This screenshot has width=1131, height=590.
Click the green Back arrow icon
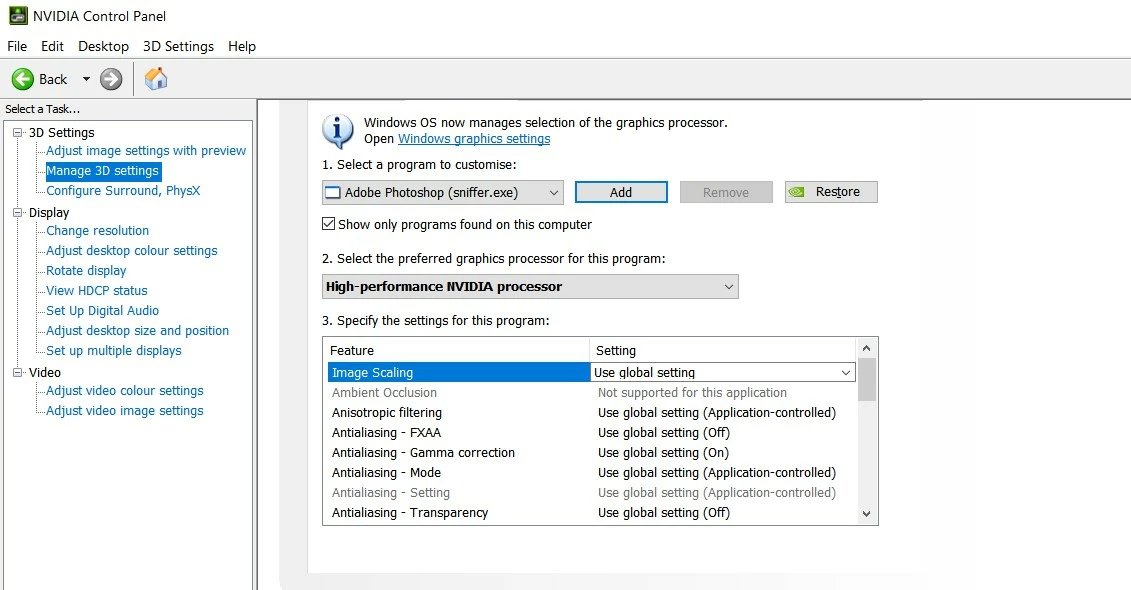(x=22, y=79)
